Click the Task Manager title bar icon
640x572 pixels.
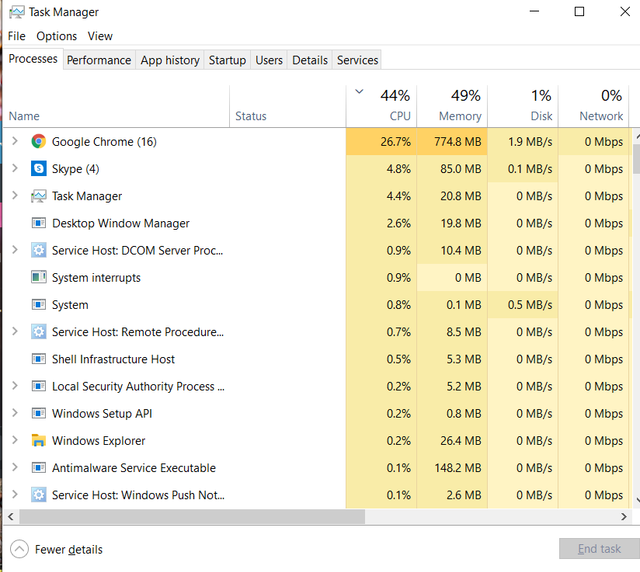17,12
